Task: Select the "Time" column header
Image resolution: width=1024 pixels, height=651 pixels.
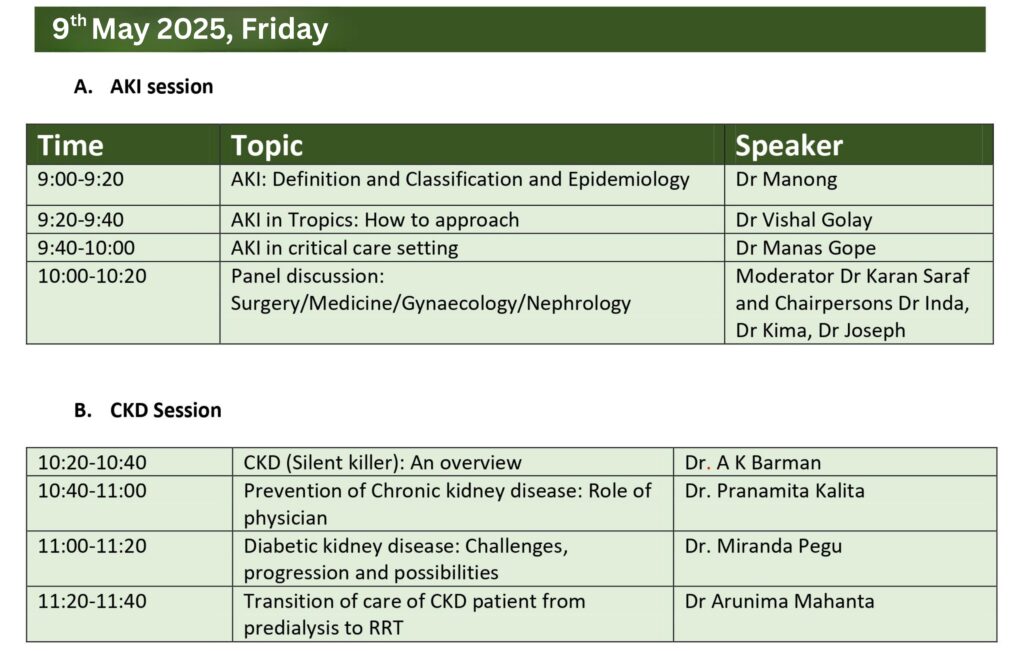Action: 71,146
